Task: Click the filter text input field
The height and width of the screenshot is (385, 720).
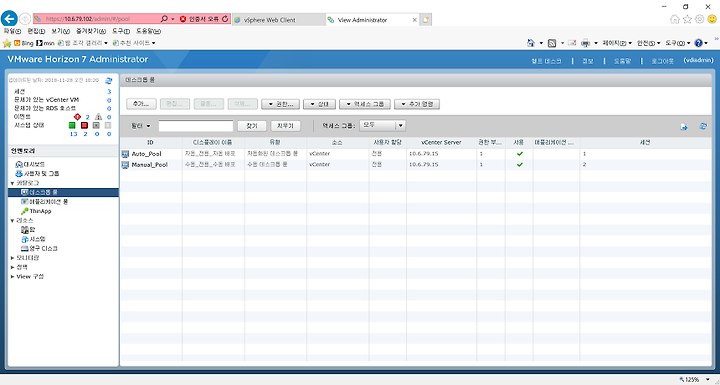Action: tap(196, 126)
